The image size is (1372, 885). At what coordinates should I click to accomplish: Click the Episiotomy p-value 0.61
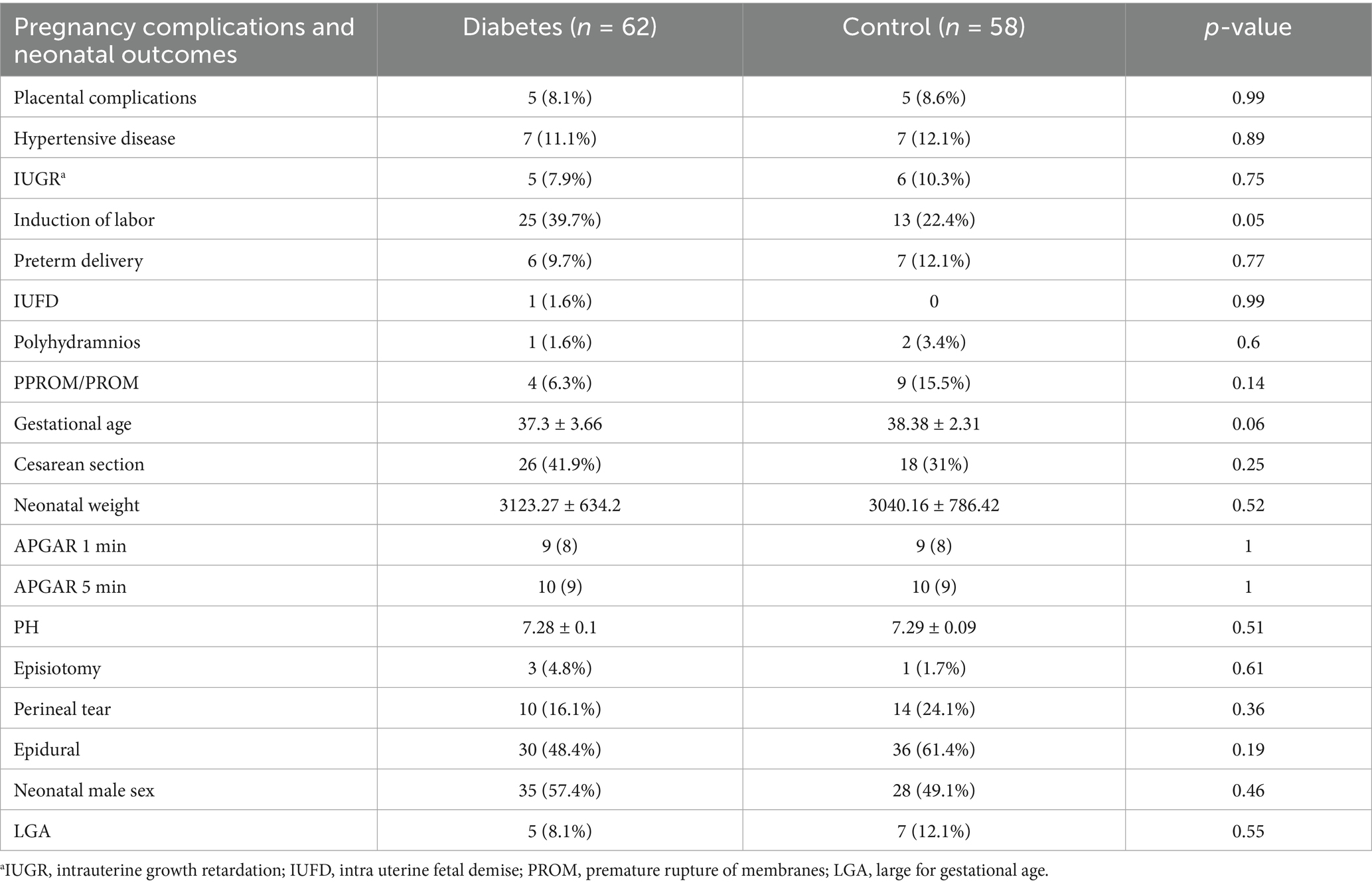click(1248, 668)
